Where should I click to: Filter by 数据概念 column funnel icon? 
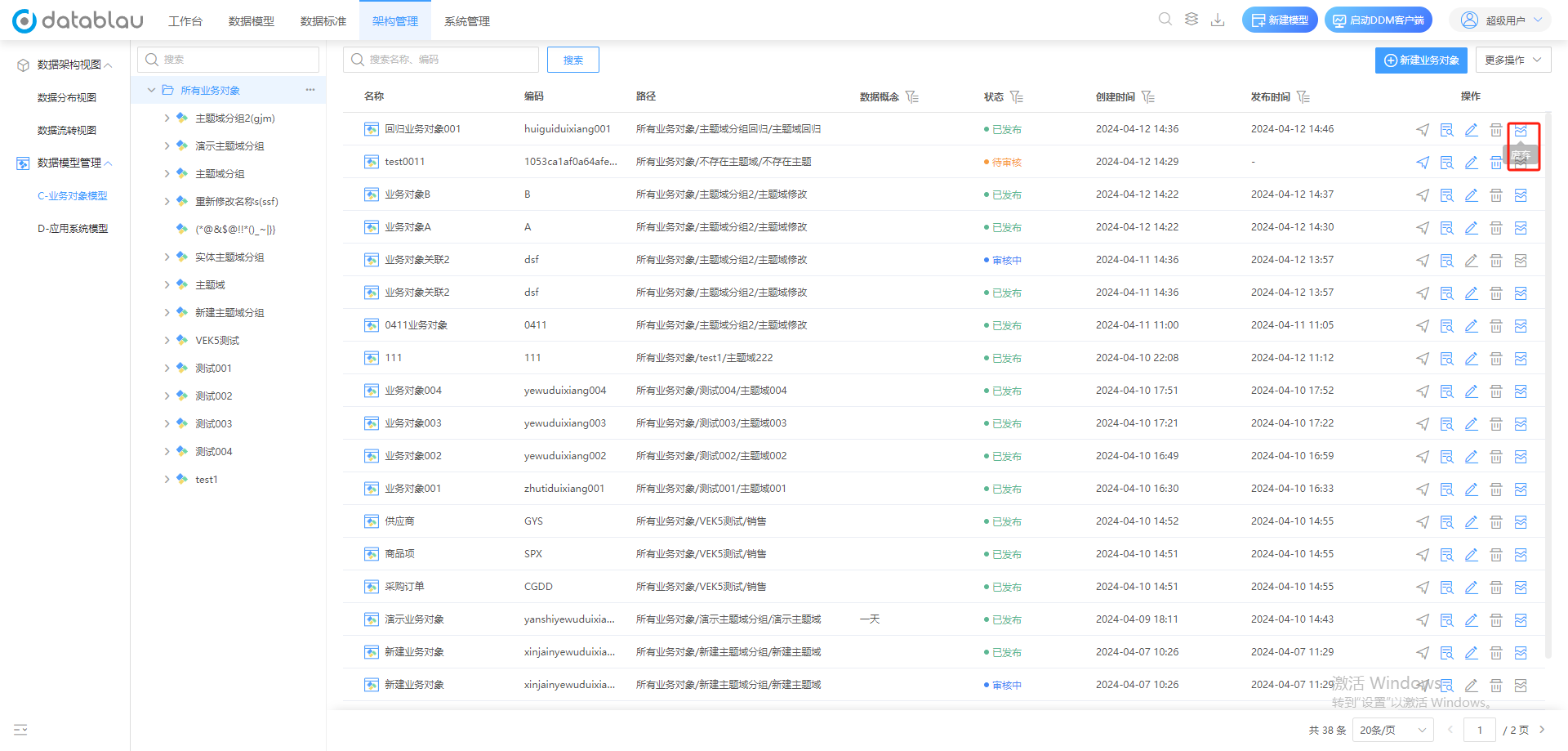[912, 97]
